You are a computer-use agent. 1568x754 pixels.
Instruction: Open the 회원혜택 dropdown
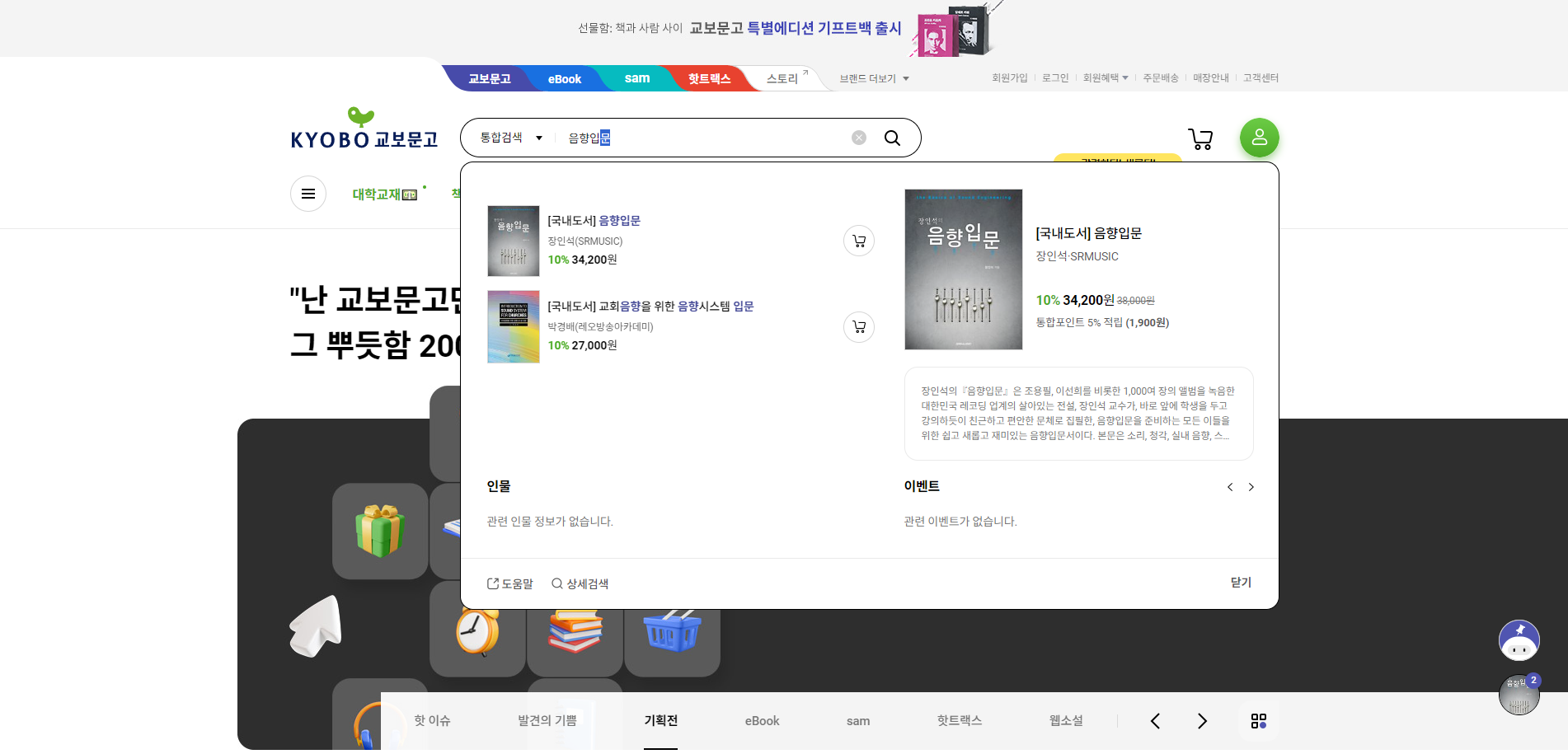tap(1106, 77)
